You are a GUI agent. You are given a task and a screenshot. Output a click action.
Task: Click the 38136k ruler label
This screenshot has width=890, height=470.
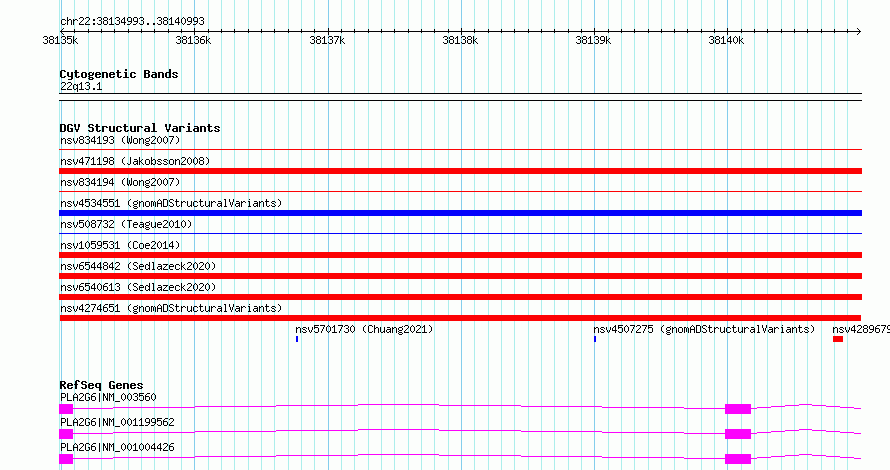tap(193, 40)
